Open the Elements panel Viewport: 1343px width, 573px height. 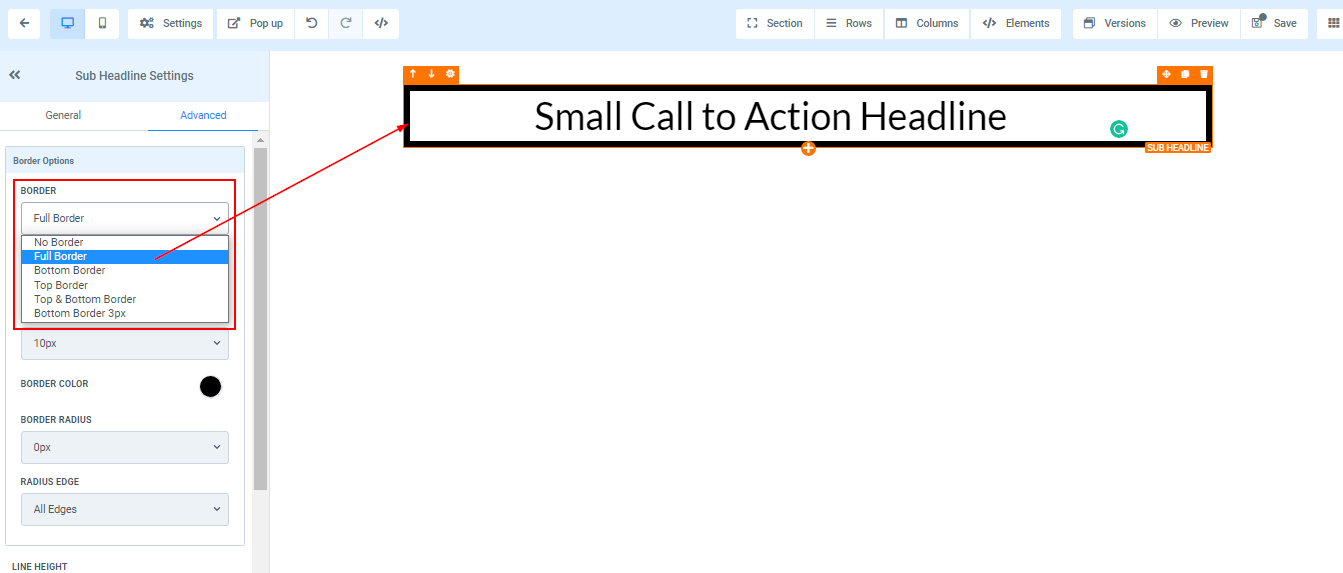click(x=1016, y=23)
